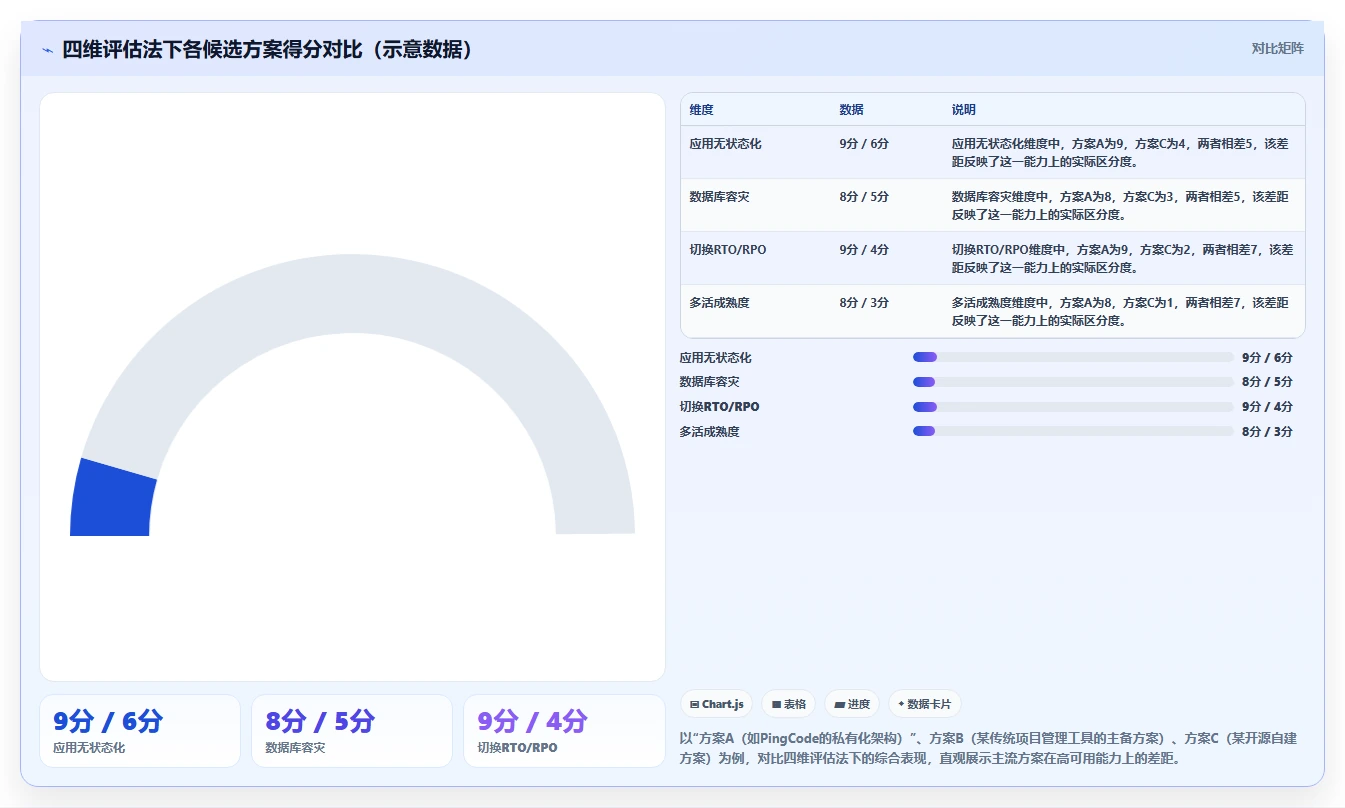Image resolution: width=1345 pixels, height=808 pixels.
Task: Select the 进度 tag chip
Action: tap(852, 704)
